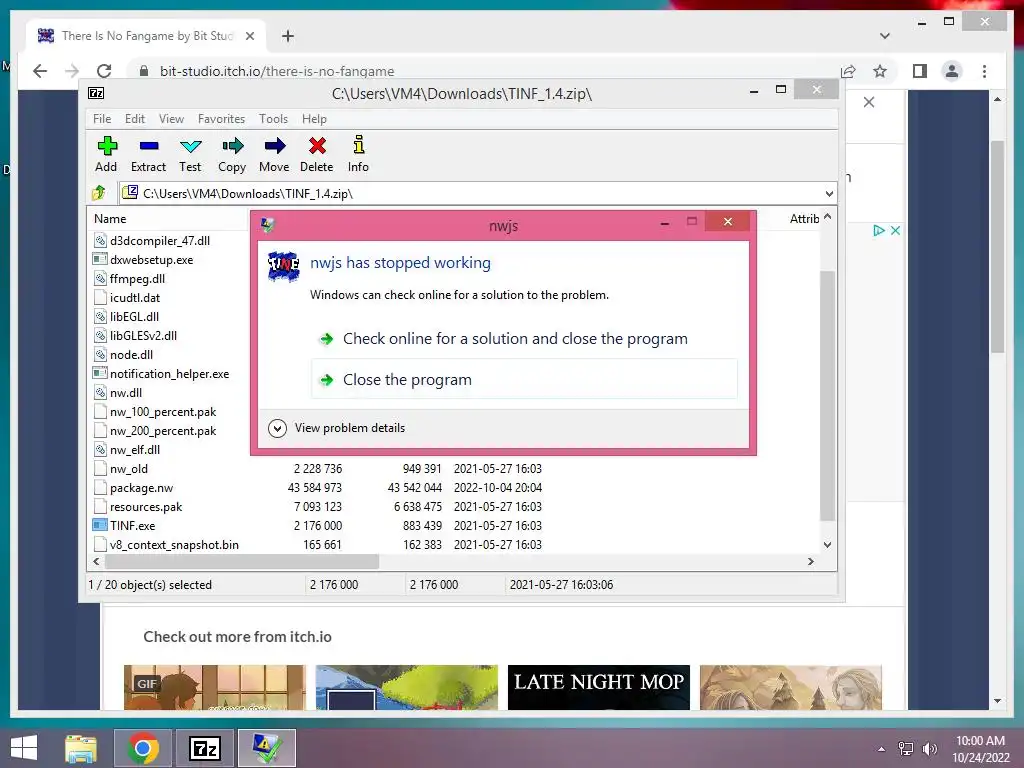Open Chrome profile avatar icon
The image size is (1024, 768).
pos(952,71)
